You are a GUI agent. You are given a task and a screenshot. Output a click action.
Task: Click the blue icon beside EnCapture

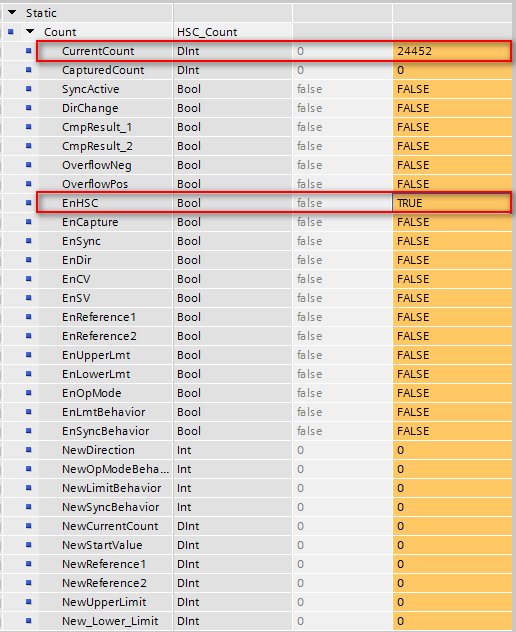(x=29, y=222)
